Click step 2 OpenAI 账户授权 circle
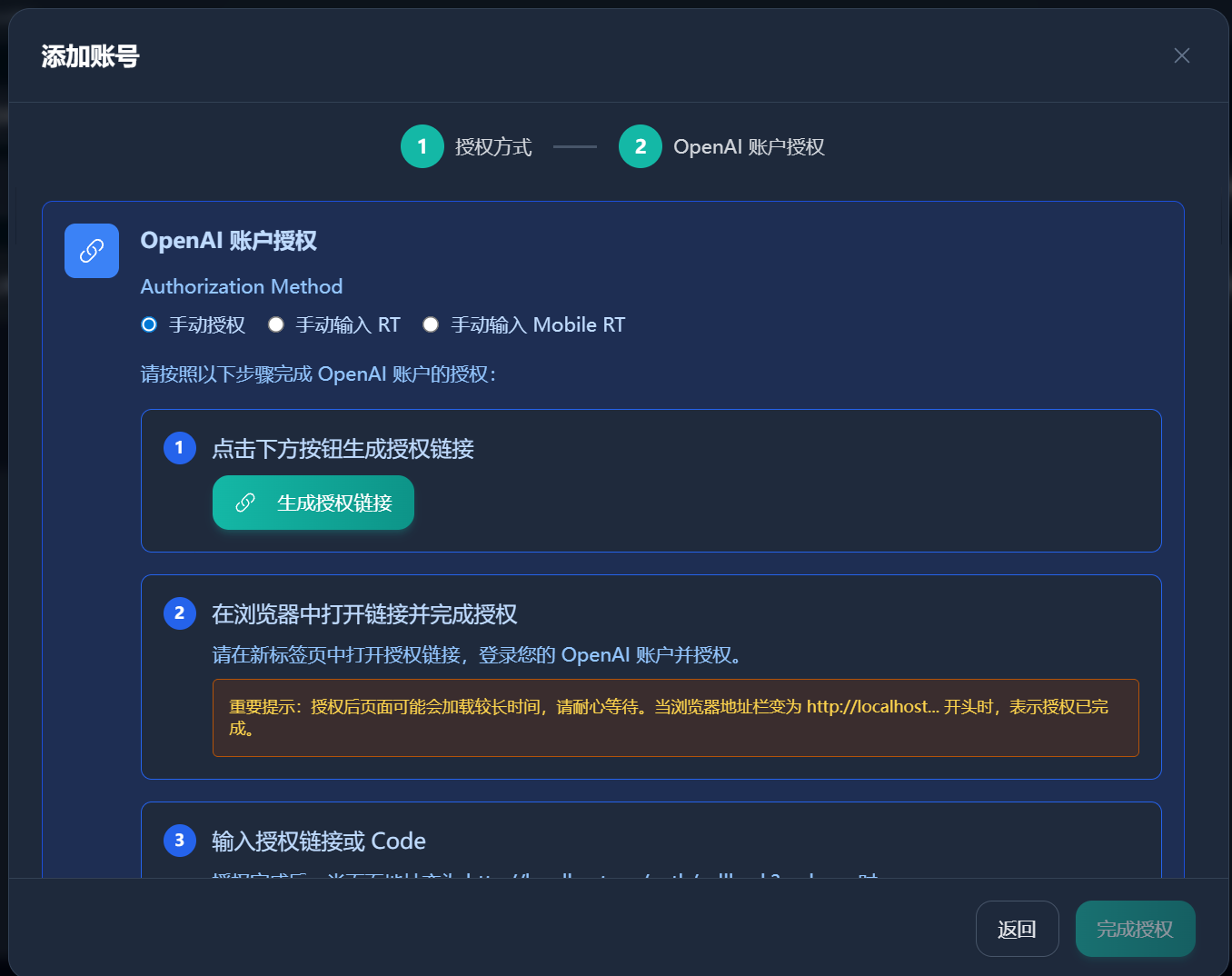This screenshot has width=1232, height=976. [x=641, y=146]
